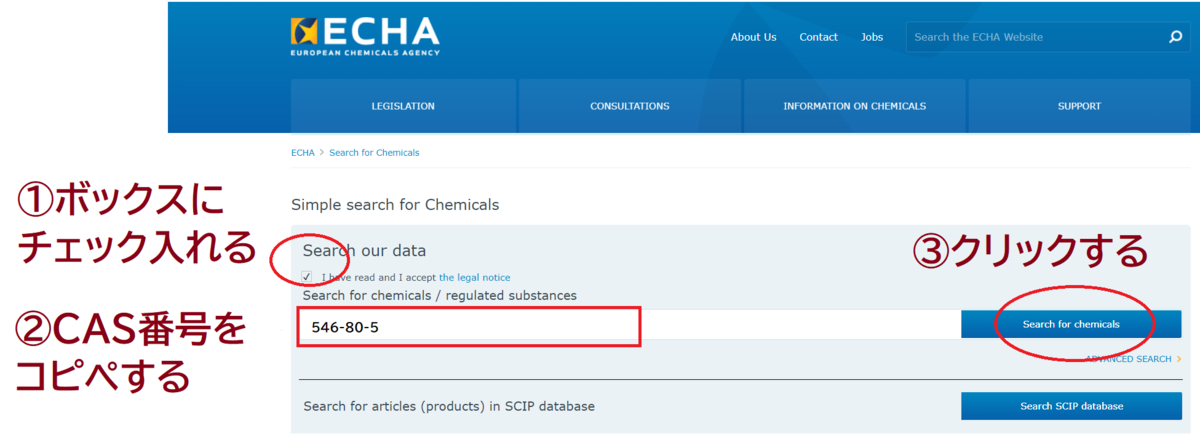The height and width of the screenshot is (439, 1200).
Task: Open the Jobs page
Action: click(x=872, y=37)
